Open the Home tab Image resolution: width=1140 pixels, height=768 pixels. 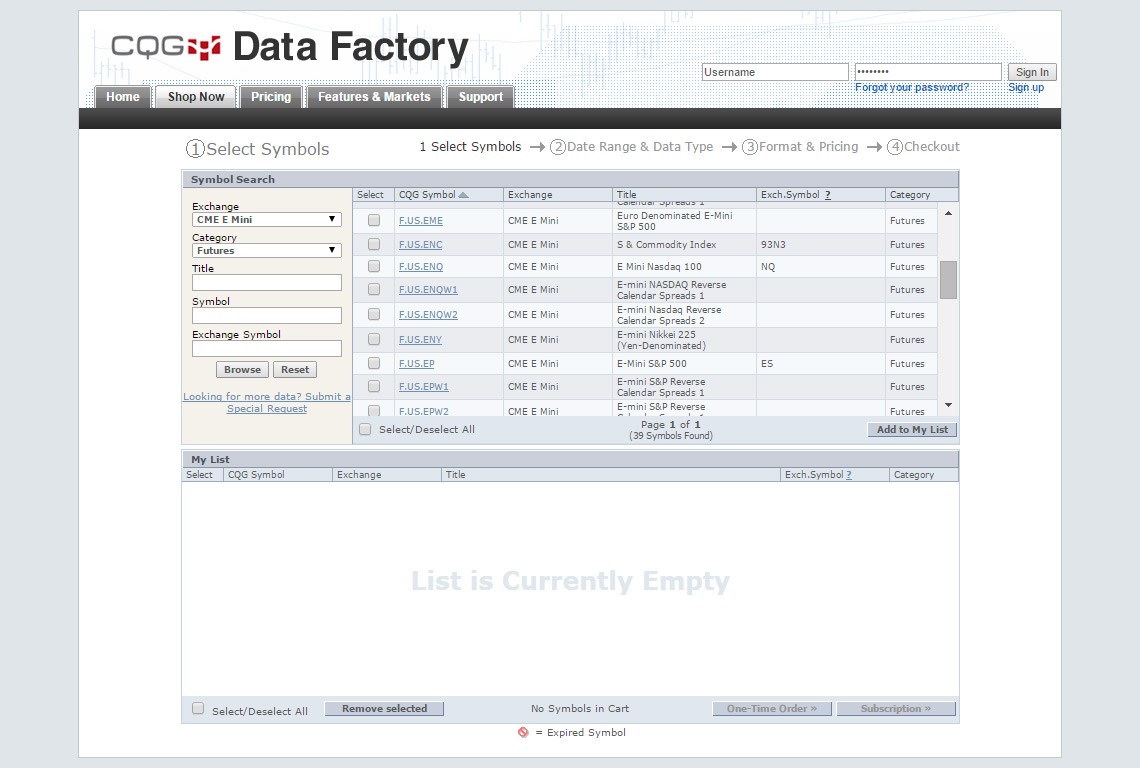click(123, 97)
